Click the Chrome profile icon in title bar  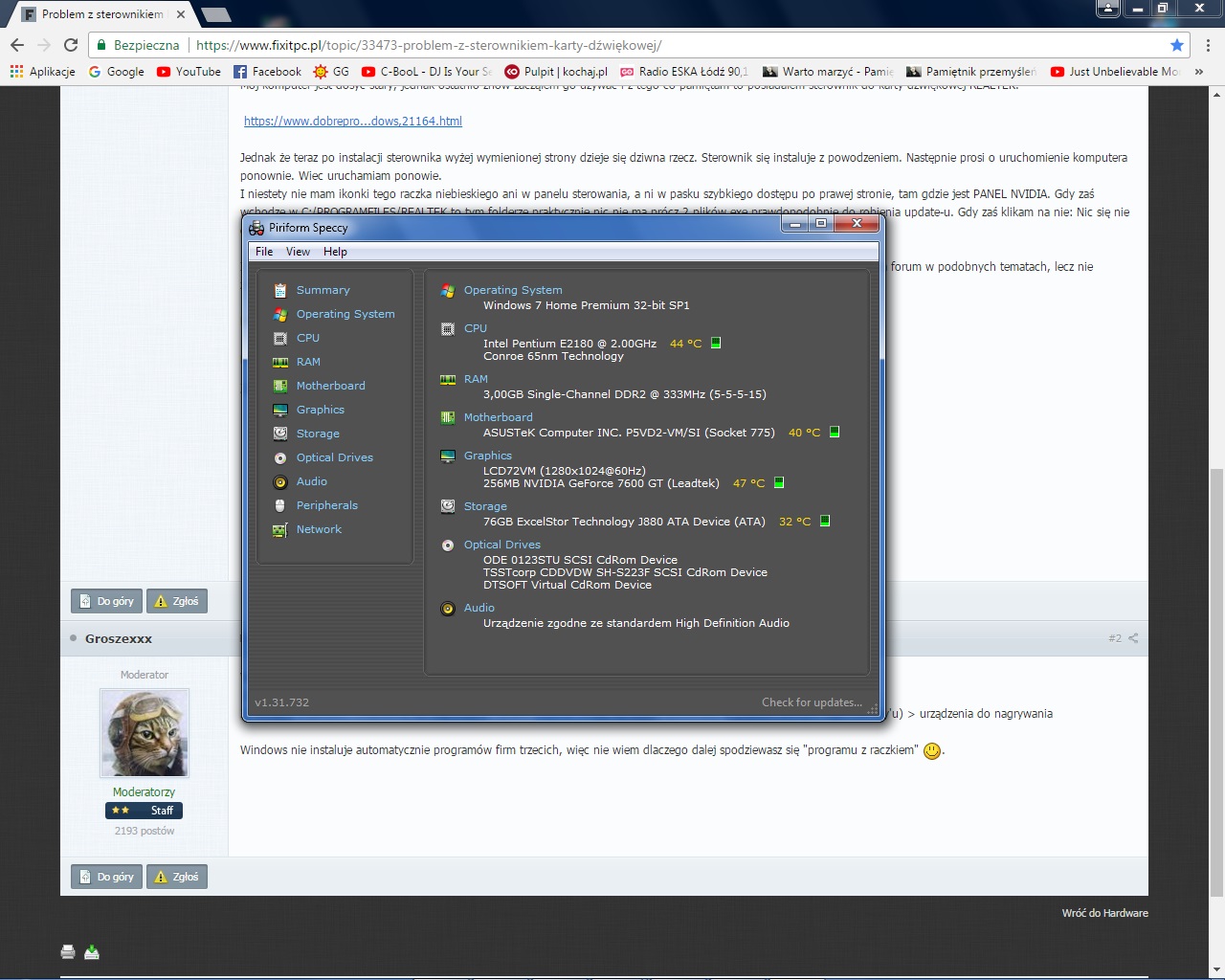1108,9
